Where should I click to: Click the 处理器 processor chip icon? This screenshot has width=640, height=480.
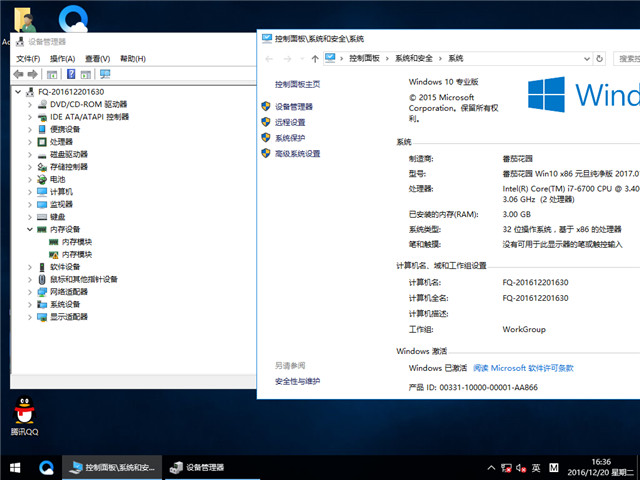[x=42, y=142]
